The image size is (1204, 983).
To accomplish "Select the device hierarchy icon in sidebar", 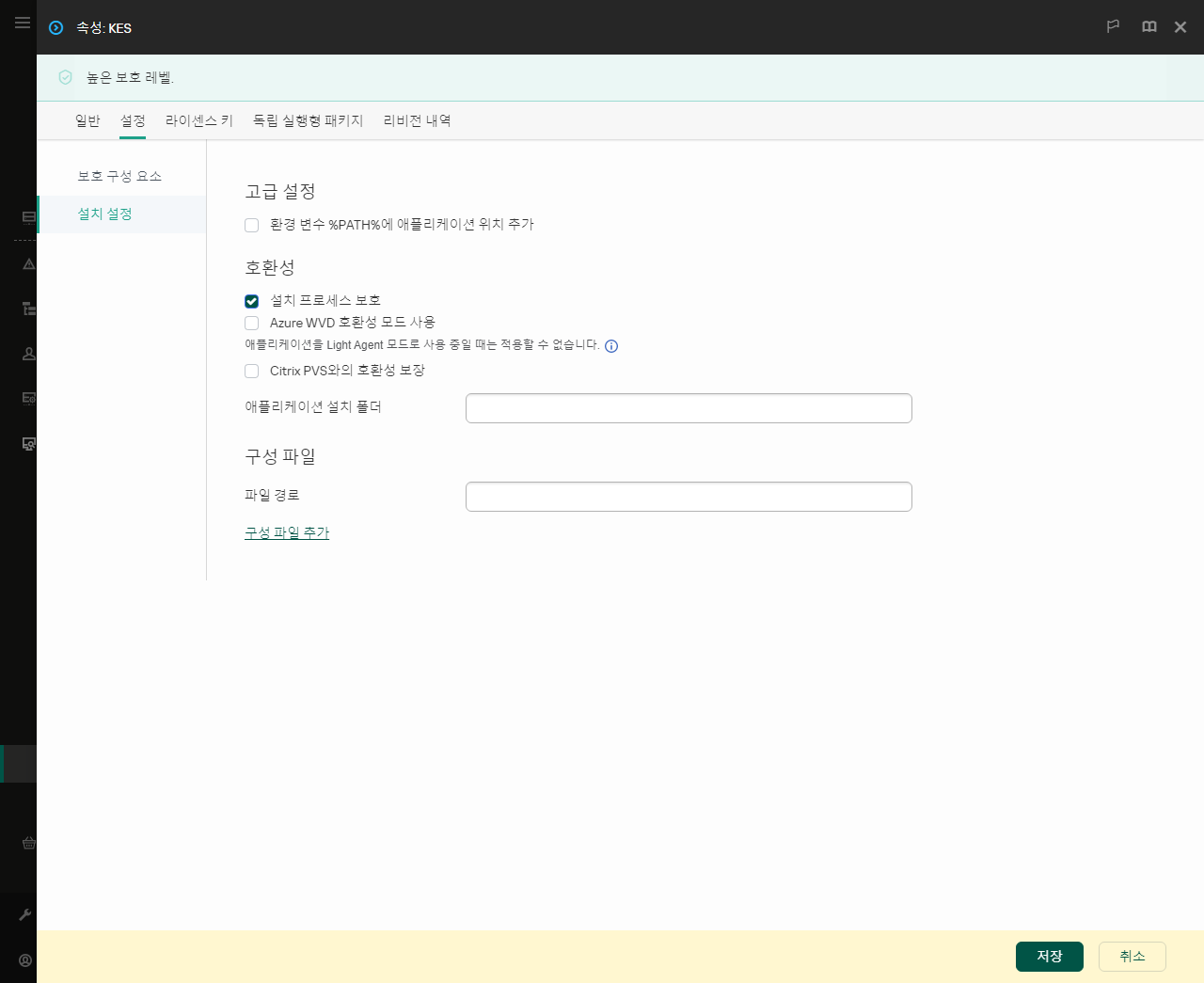I will [27, 309].
